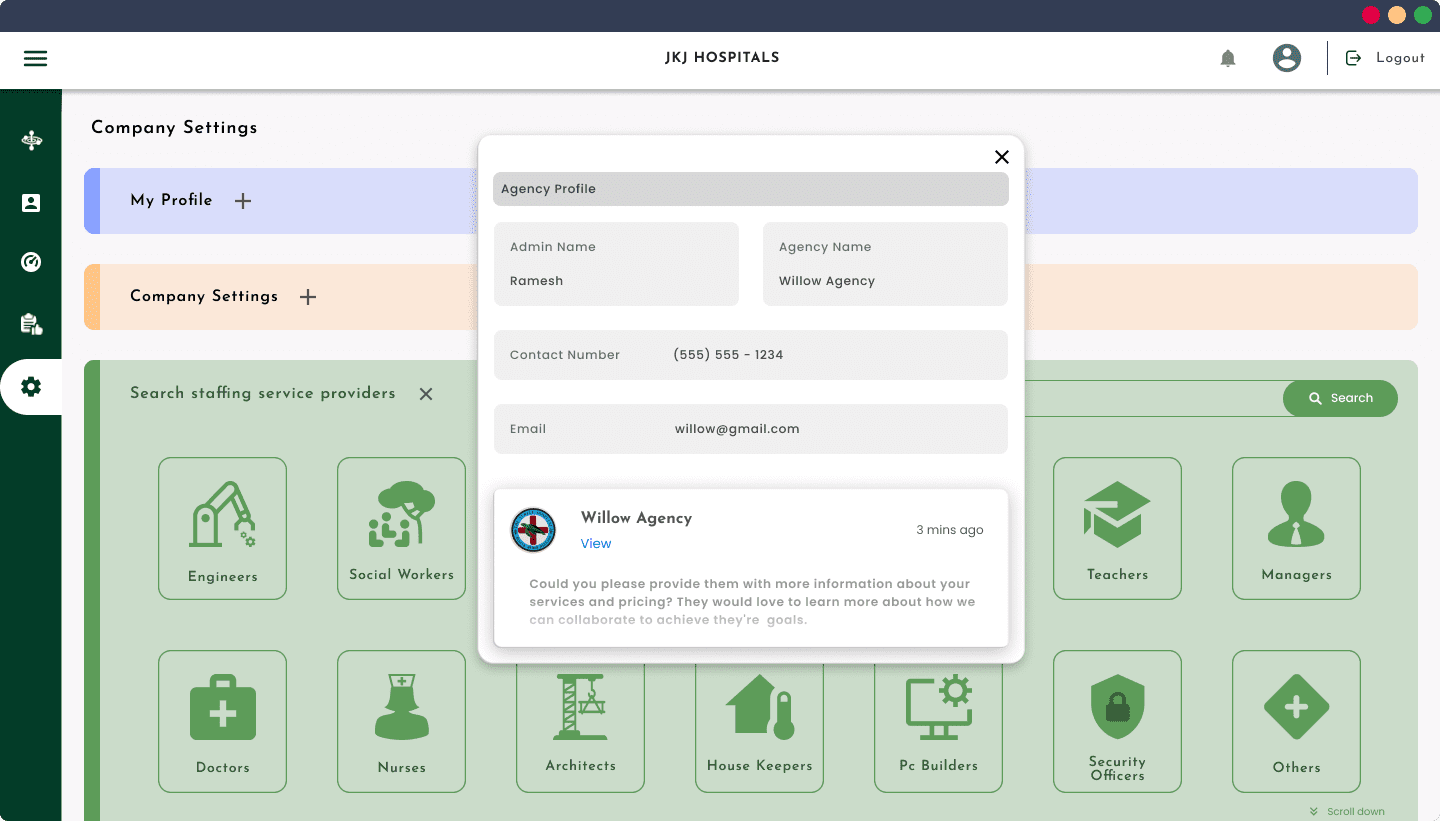Screen dimensions: 1440x821
Task: Select the Teachers category
Action: (x=1117, y=529)
